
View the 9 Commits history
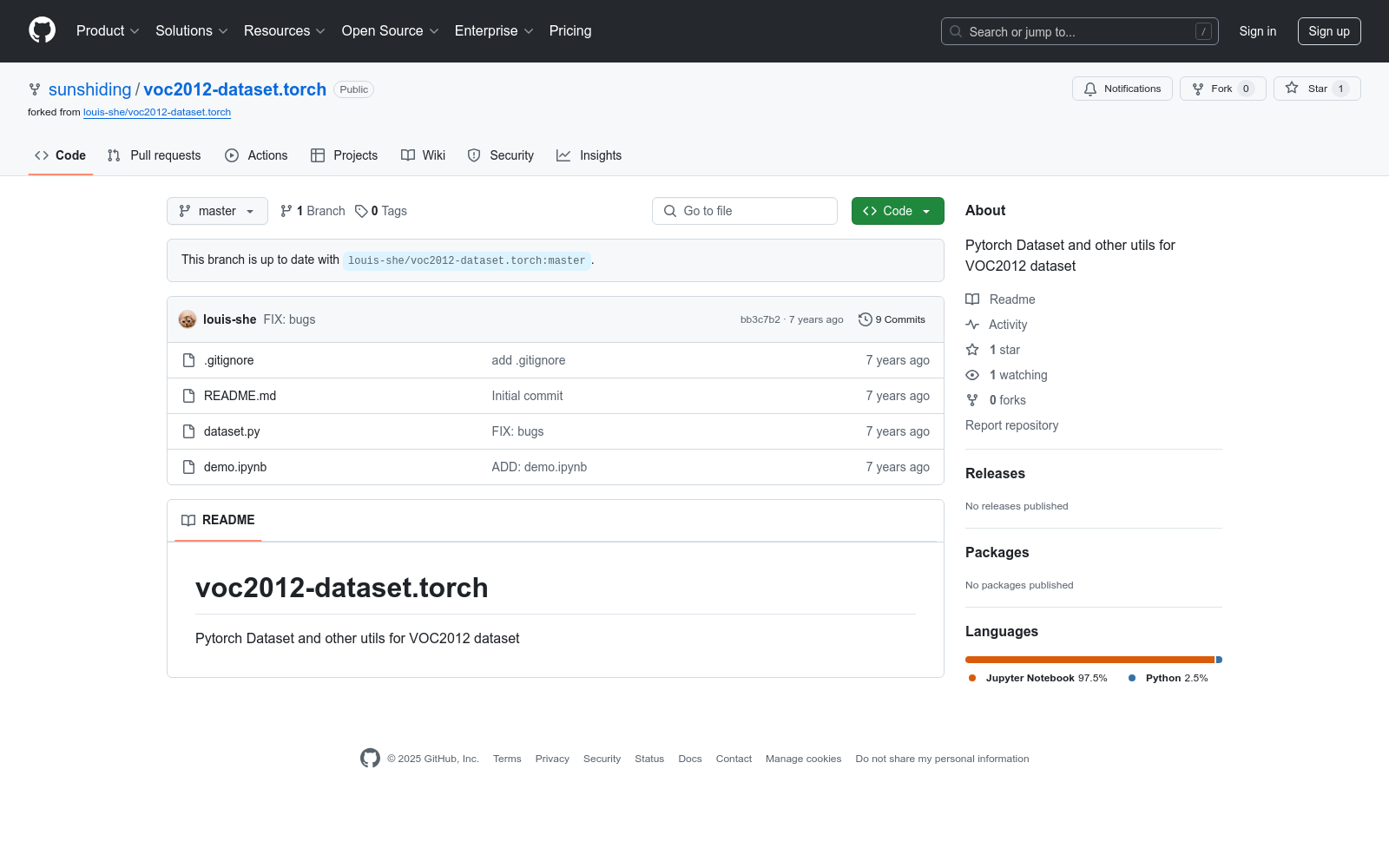coord(892,319)
